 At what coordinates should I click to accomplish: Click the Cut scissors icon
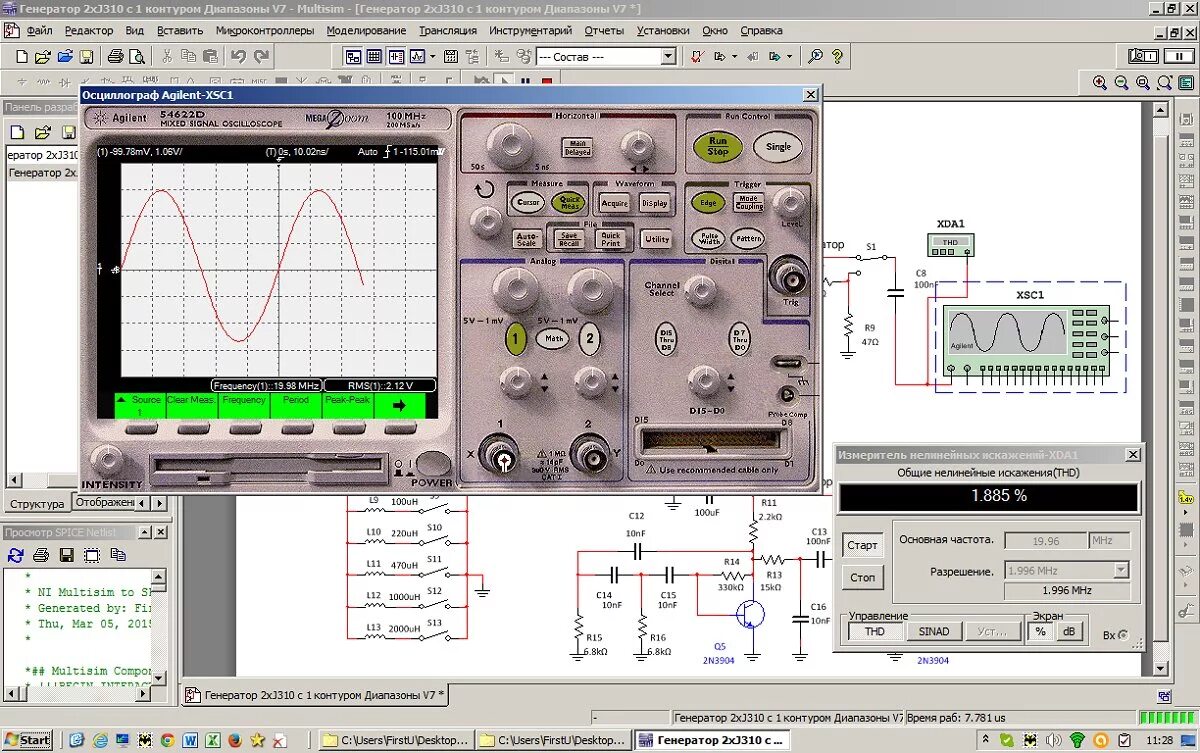[x=167, y=56]
